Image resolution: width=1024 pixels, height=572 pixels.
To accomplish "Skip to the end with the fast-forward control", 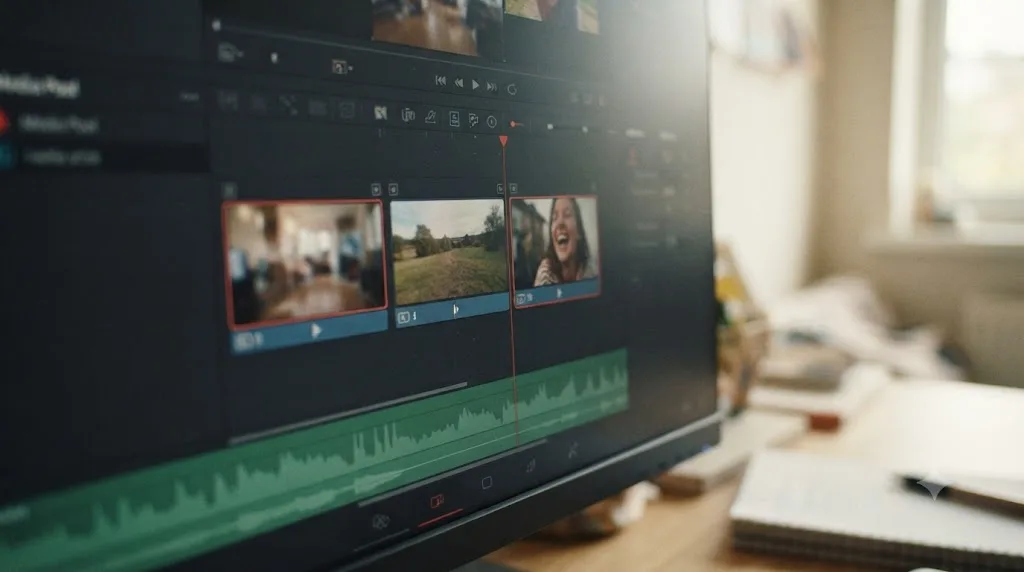I will click(x=492, y=87).
